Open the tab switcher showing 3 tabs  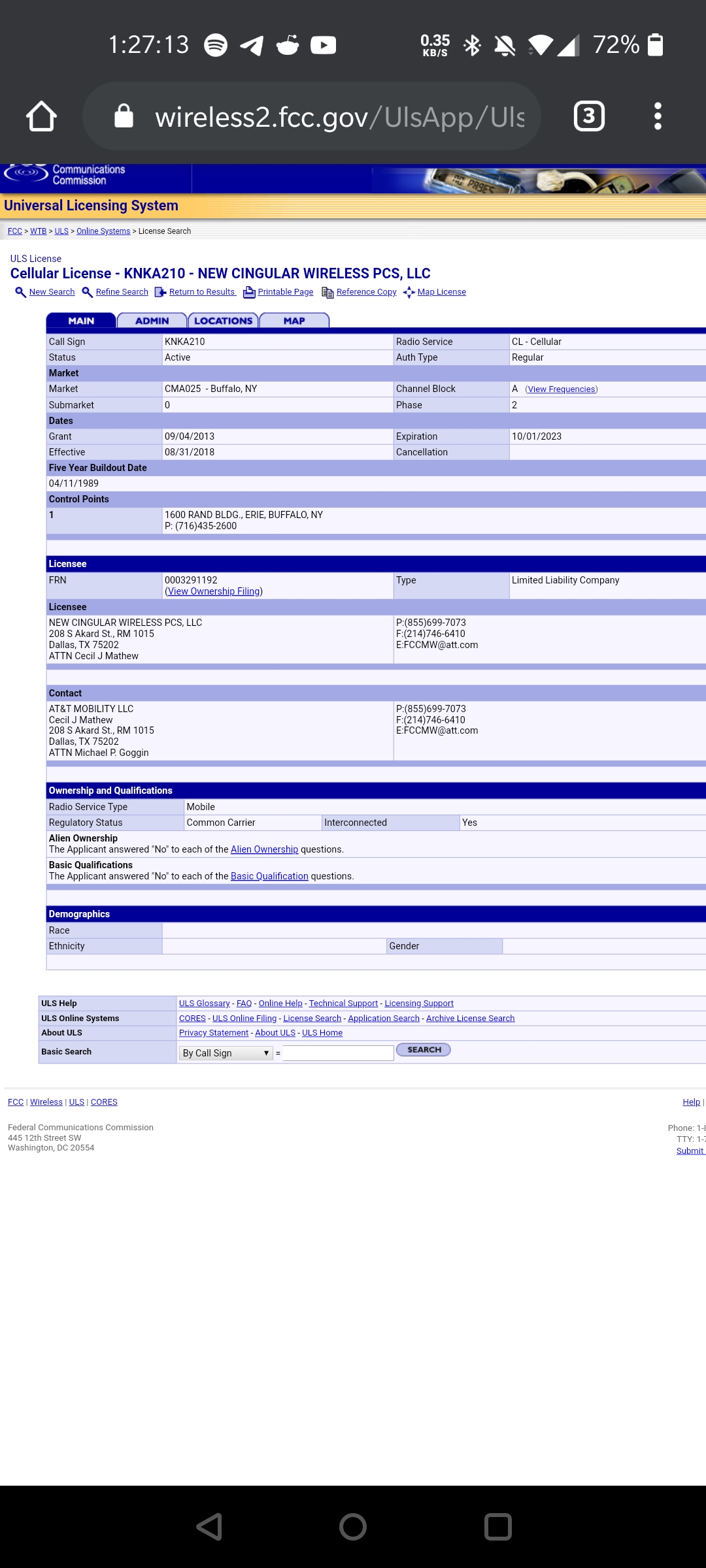tap(589, 116)
